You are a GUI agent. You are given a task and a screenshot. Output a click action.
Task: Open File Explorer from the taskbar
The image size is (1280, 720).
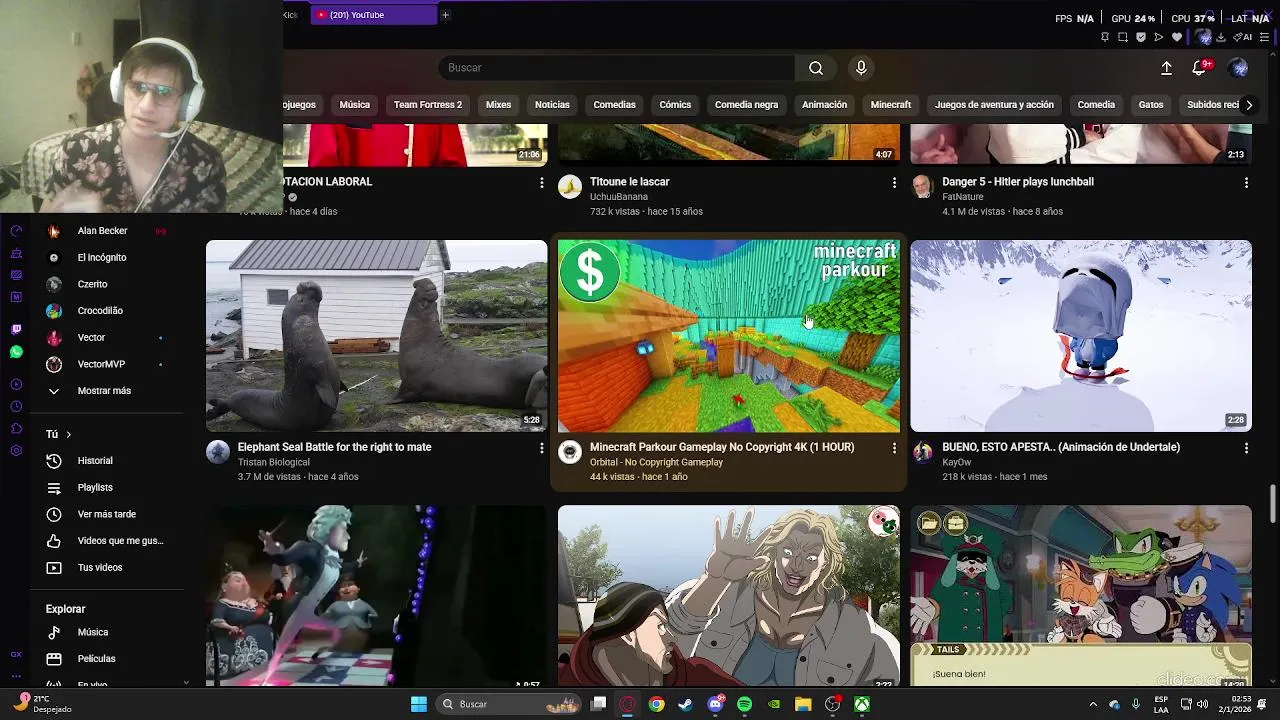(x=803, y=704)
